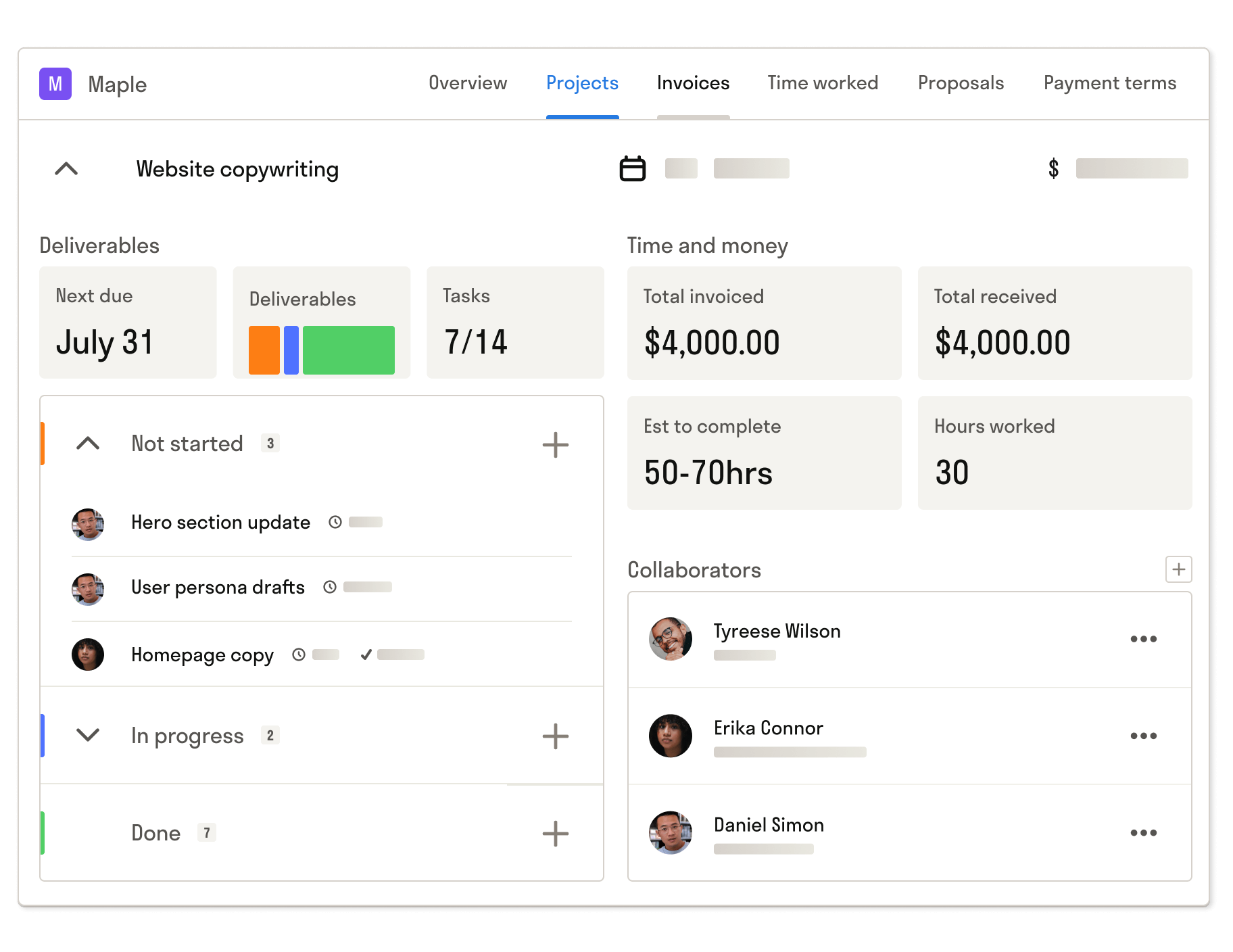Switch to the Projects tab
Screen dimensions: 1233x952
582,82
